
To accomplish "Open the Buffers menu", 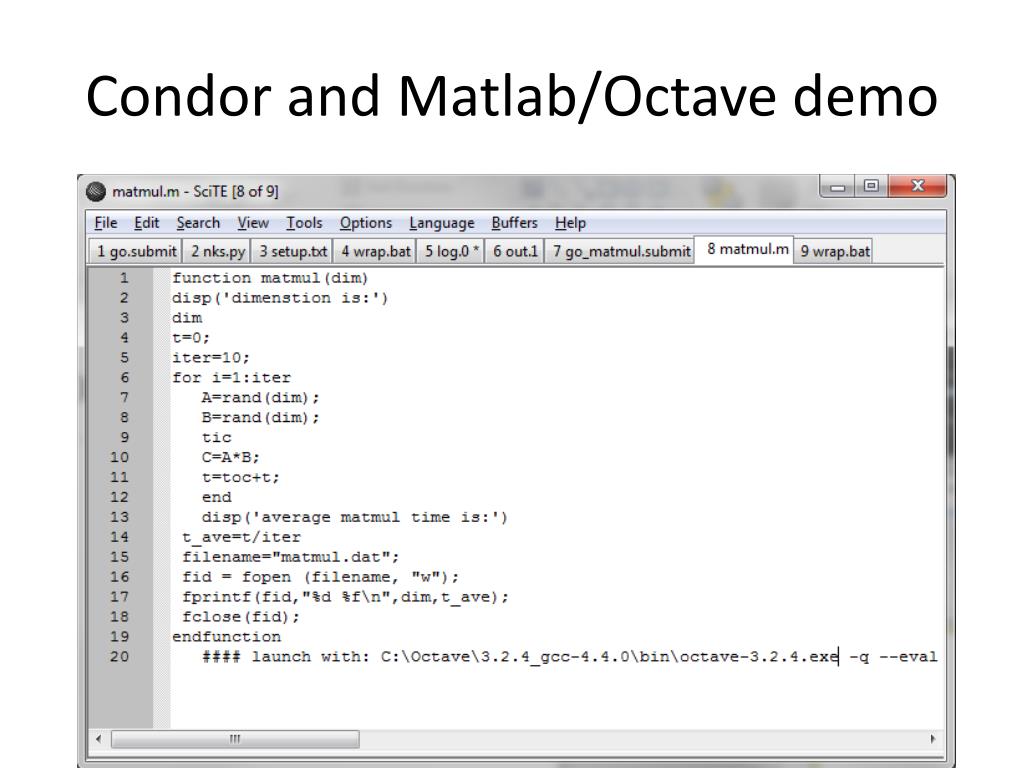I will click(515, 223).
